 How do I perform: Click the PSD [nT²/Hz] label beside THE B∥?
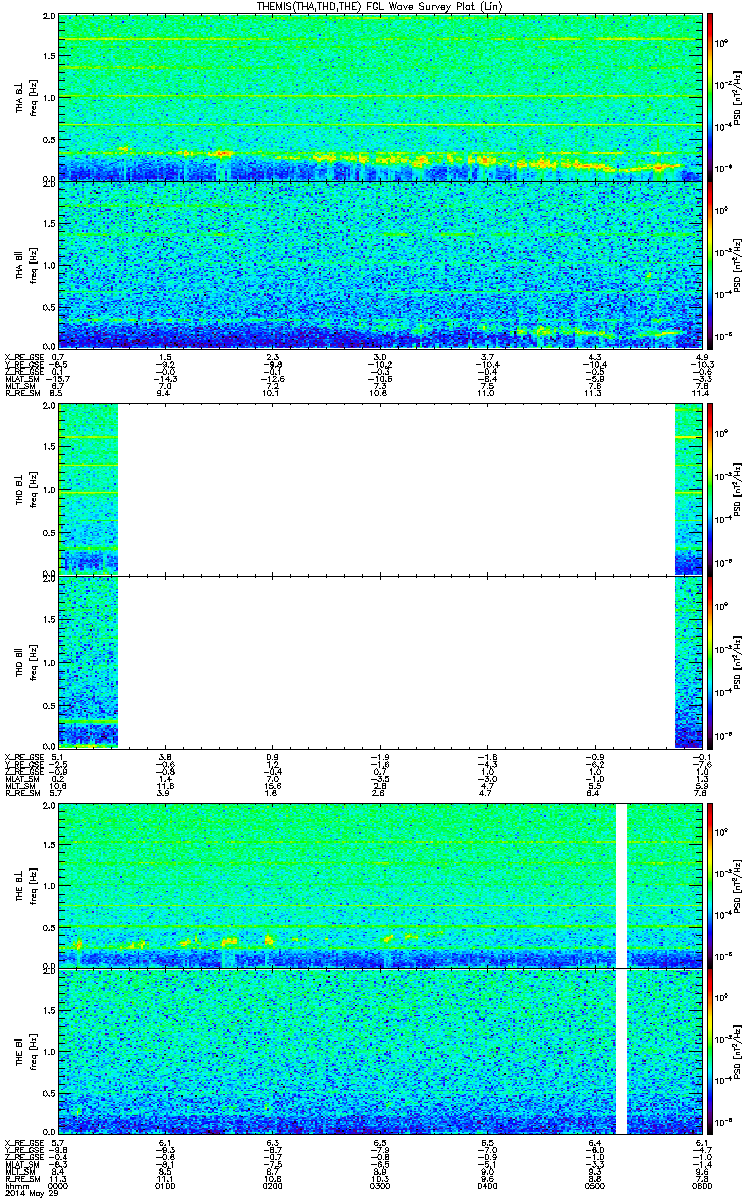(x=738, y=1052)
